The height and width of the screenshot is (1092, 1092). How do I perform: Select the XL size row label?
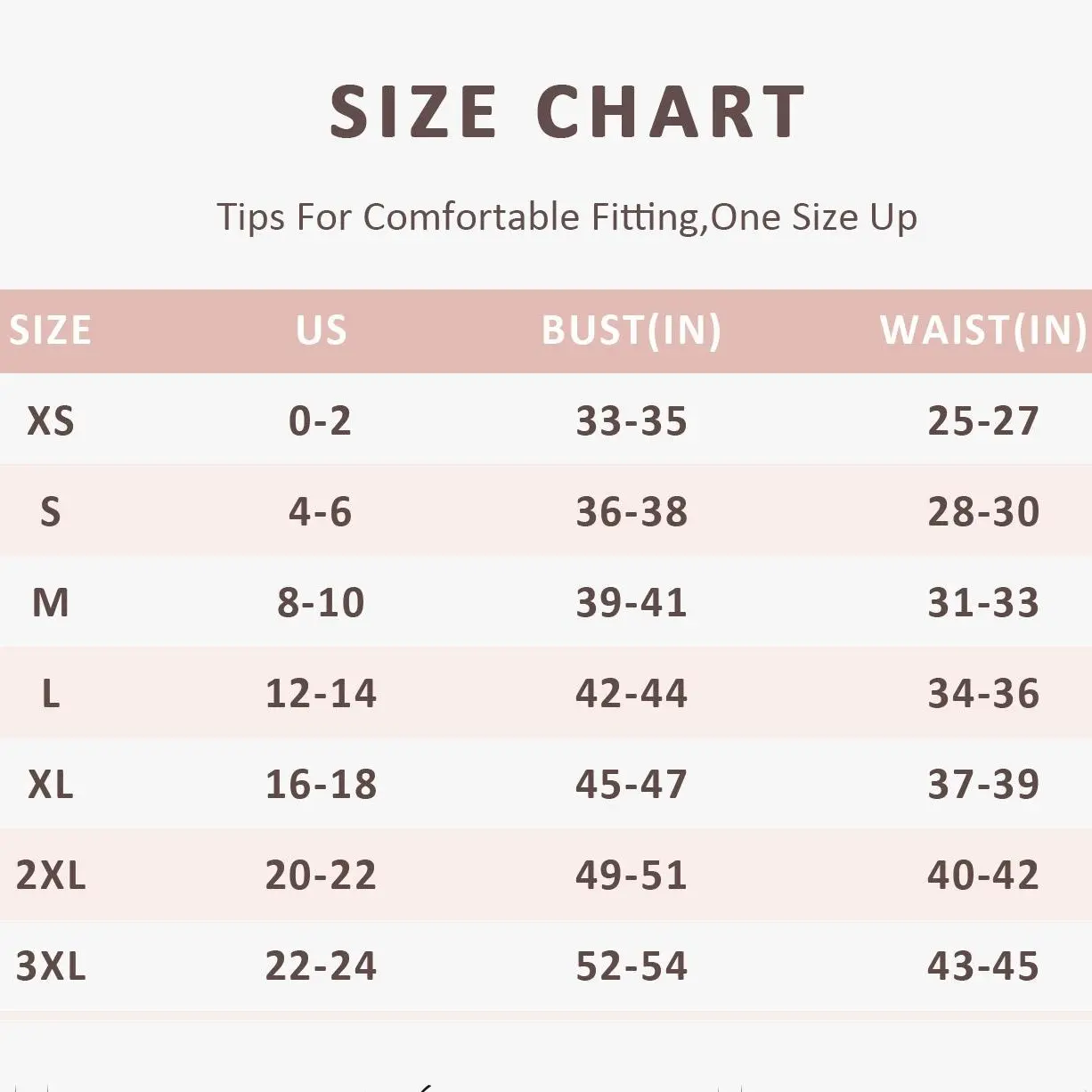51,785
